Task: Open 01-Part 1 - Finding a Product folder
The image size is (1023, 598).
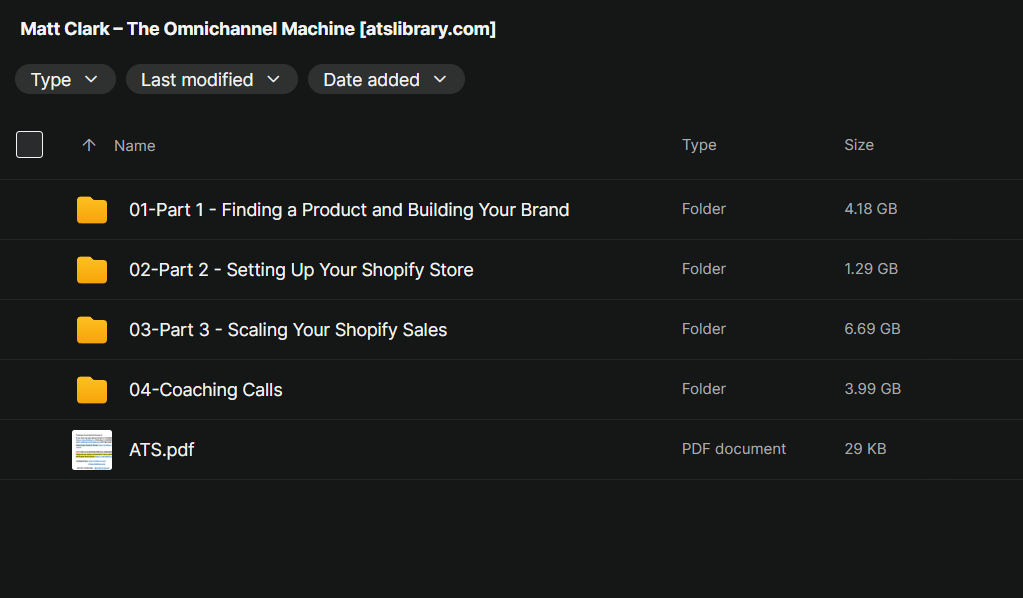Action: [349, 210]
